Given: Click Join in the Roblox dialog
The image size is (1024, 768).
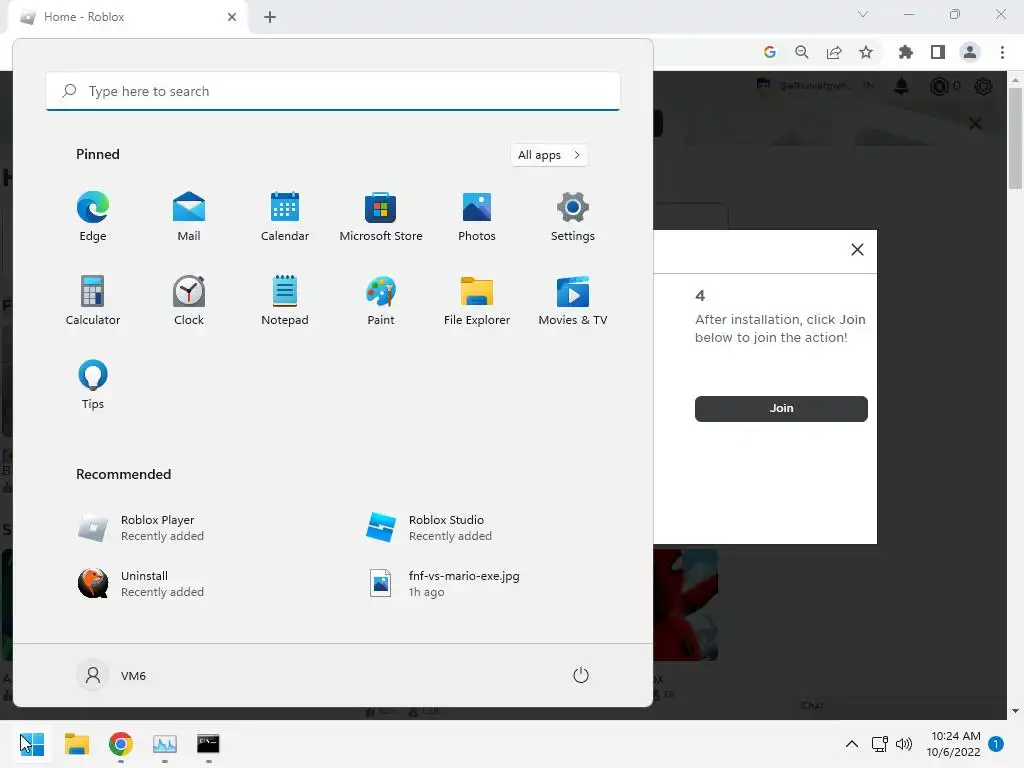Looking at the screenshot, I should (781, 409).
